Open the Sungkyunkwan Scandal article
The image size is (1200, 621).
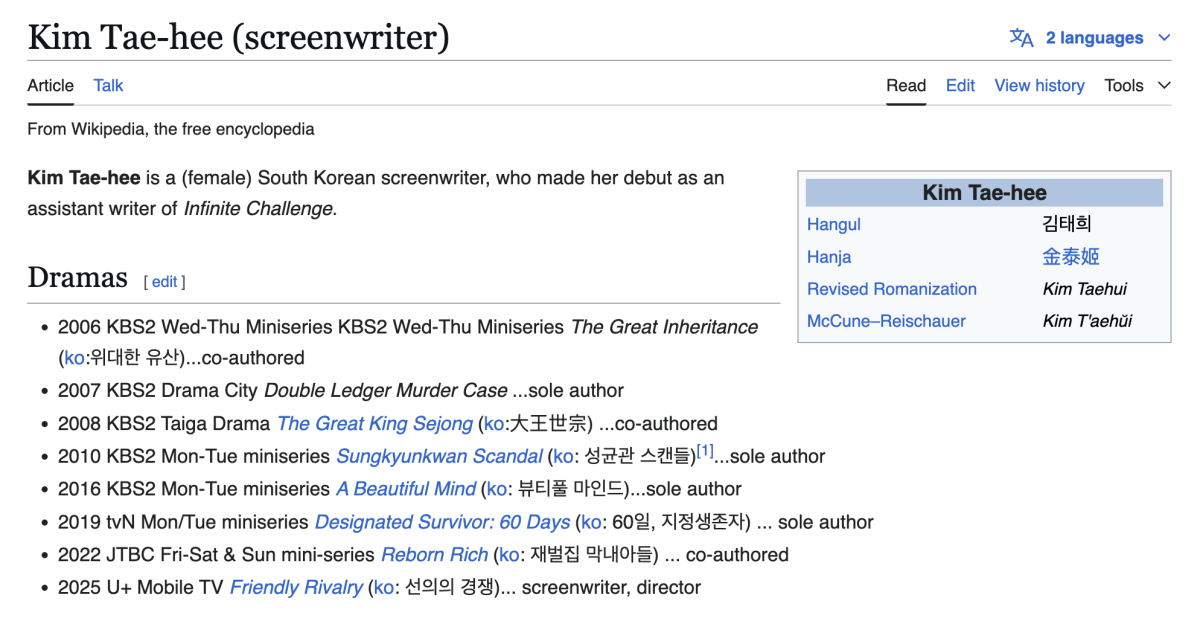tap(439, 456)
